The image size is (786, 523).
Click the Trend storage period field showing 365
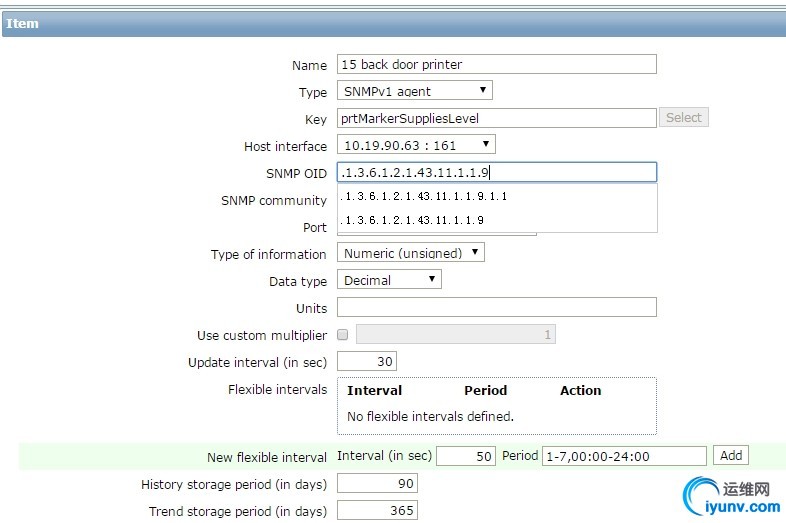click(x=377, y=510)
